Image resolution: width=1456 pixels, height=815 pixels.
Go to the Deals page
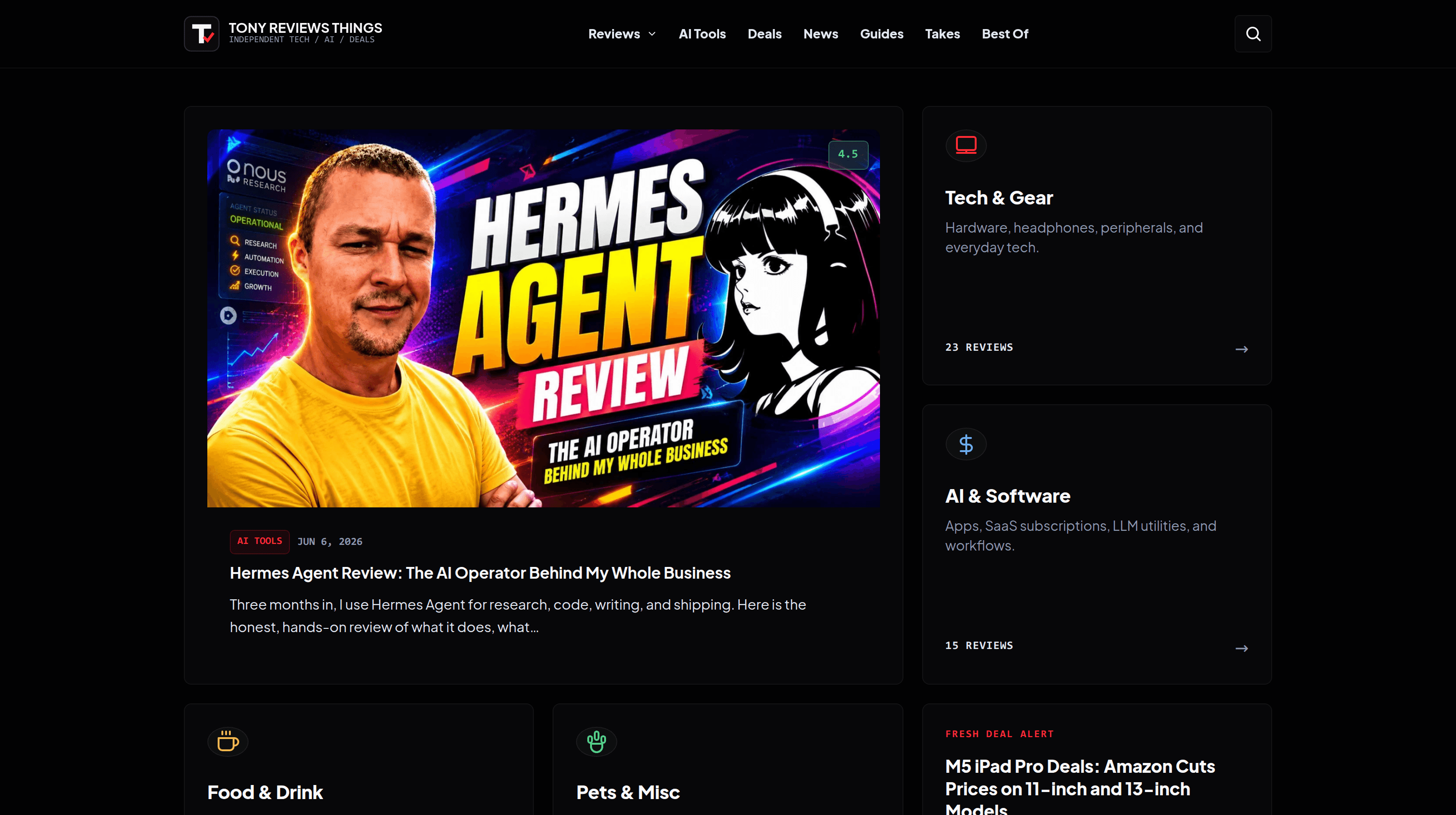tap(764, 34)
